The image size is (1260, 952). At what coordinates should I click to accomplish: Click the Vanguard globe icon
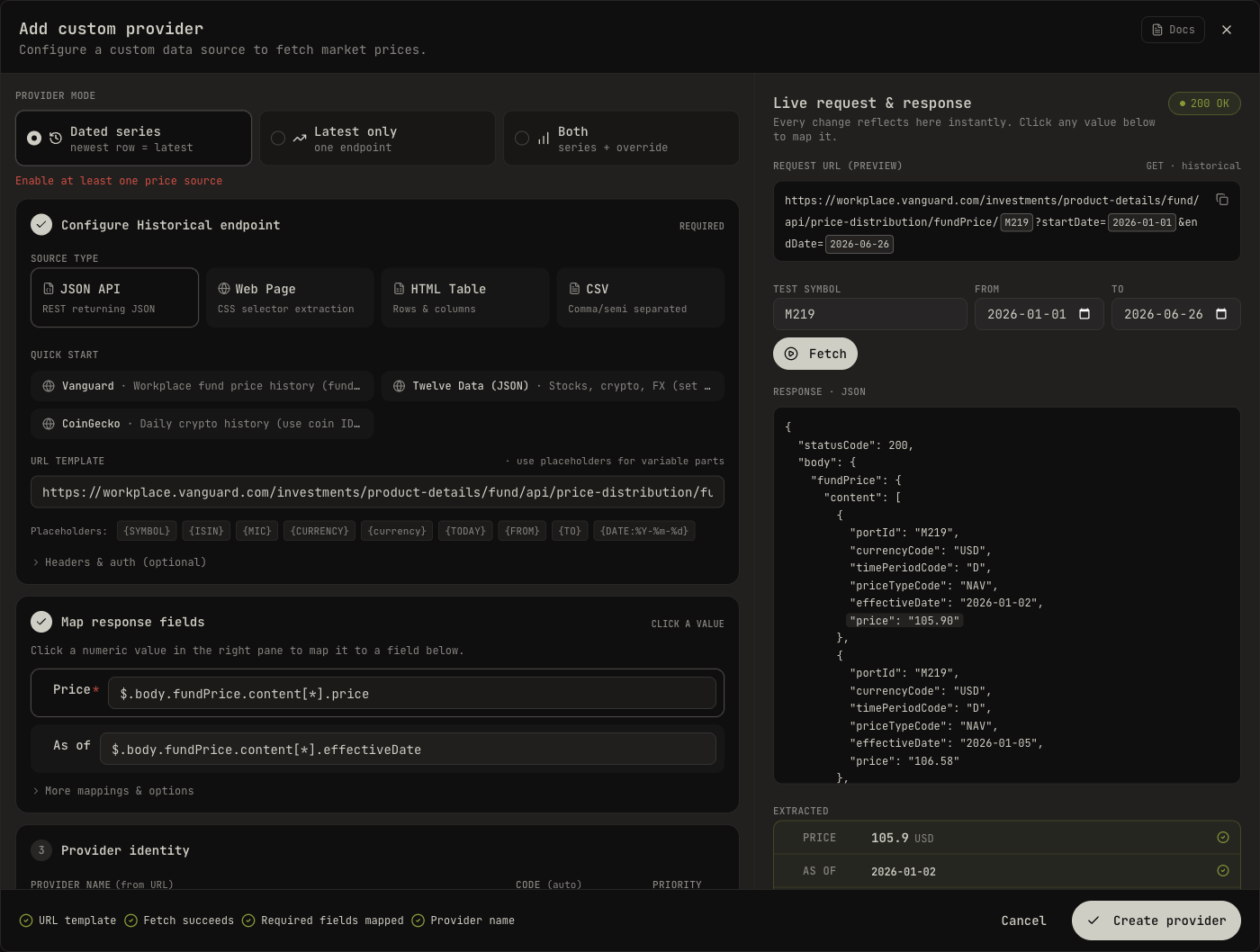point(49,386)
